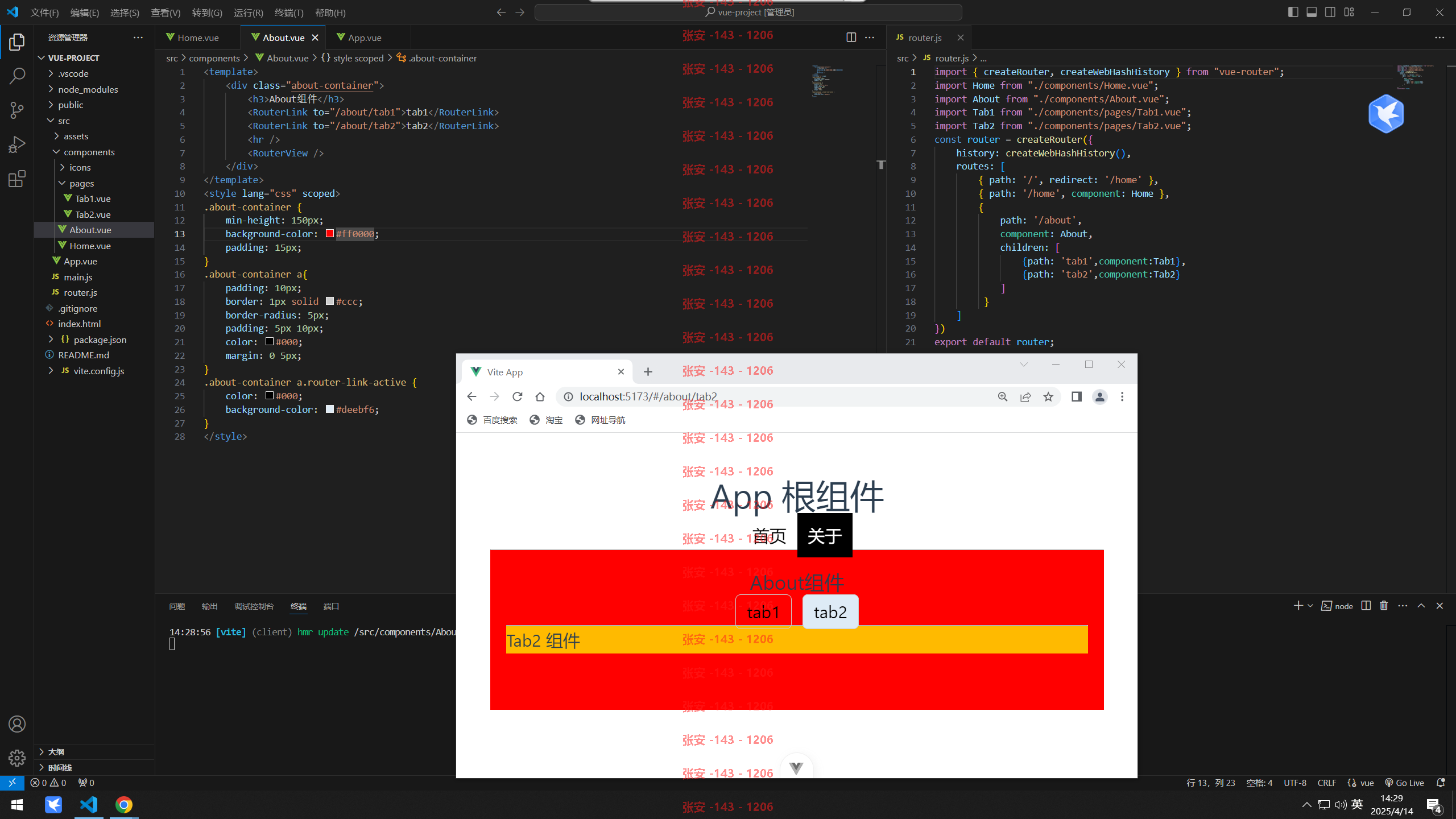Click the Chrome address bar URL
This screenshot has width=1456, height=819.
(648, 397)
